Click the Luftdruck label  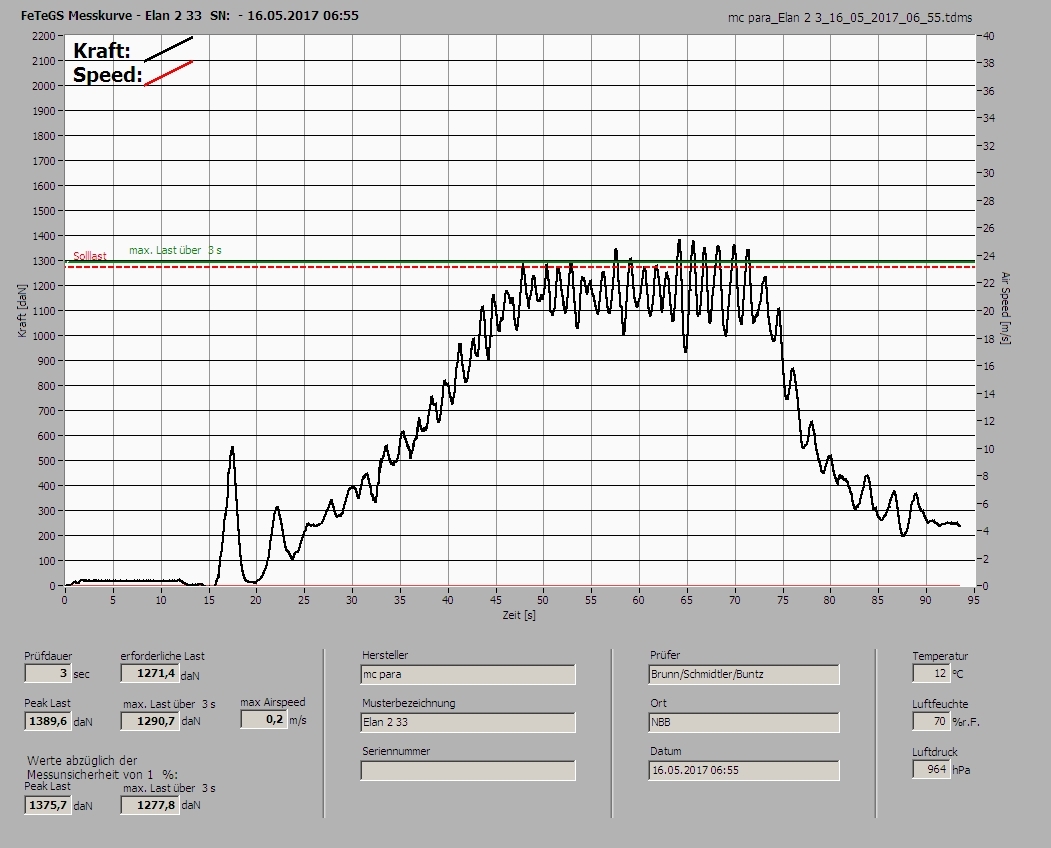coord(935,752)
